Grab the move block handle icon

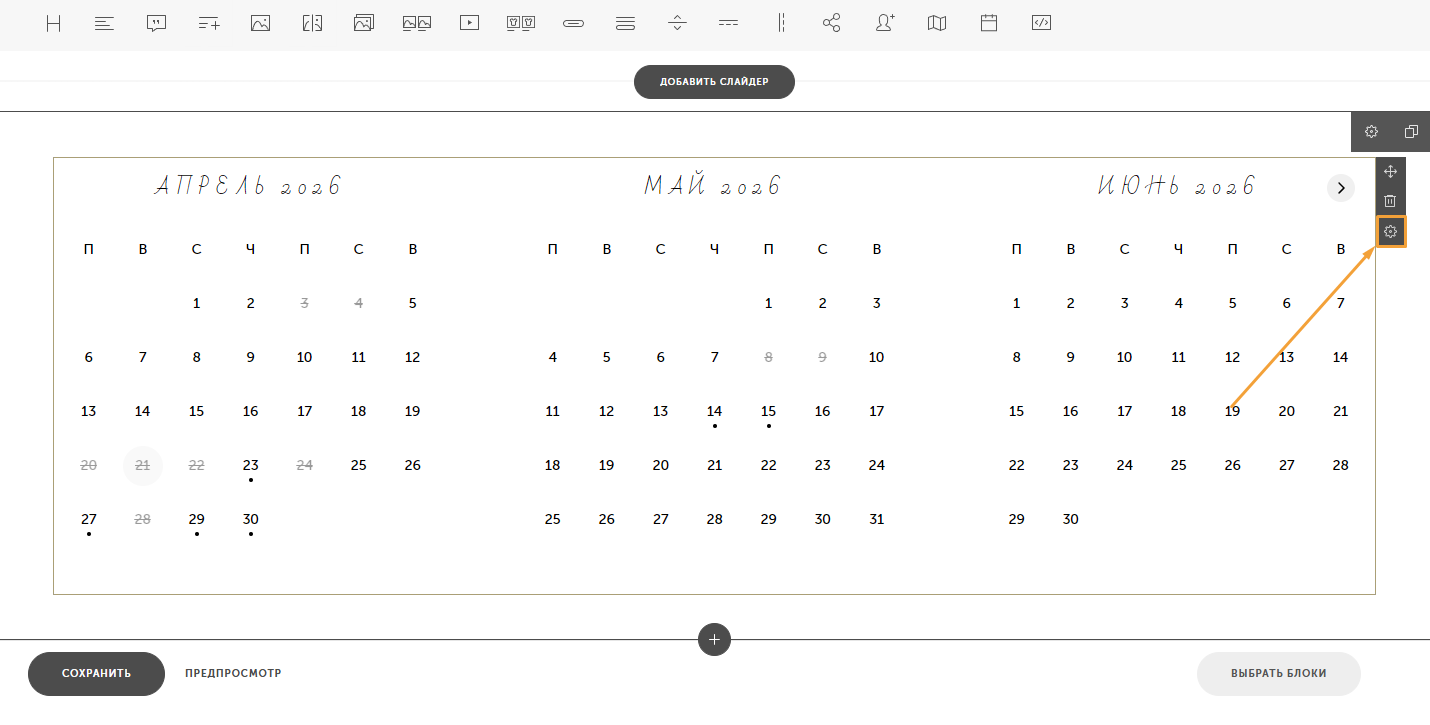(1390, 171)
